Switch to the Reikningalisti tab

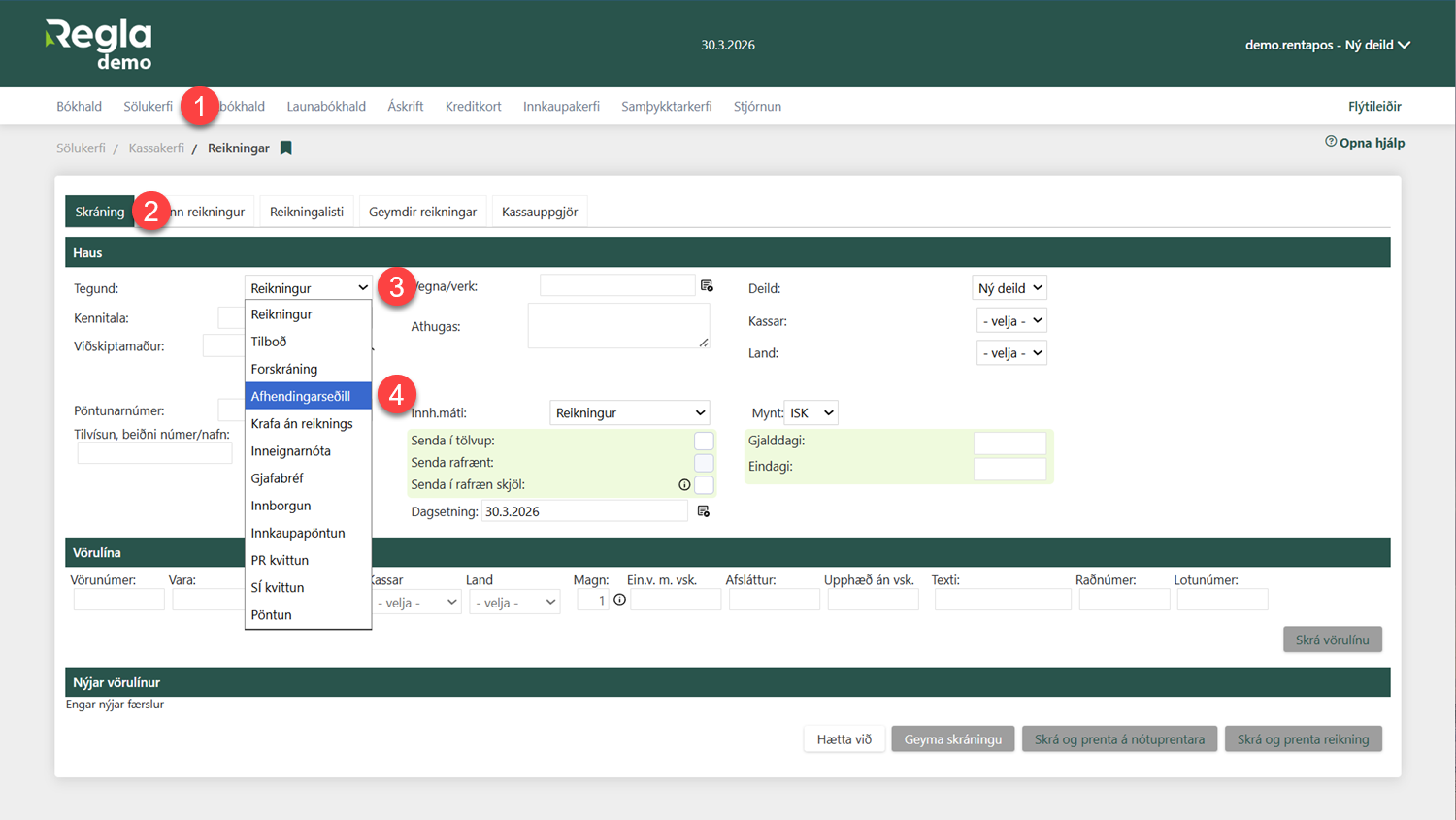(307, 212)
